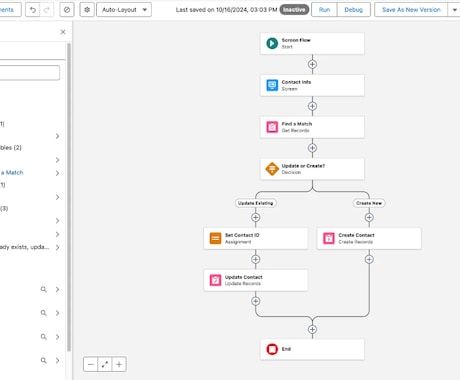Zoom in the canvas with plus button
Screen dimensions: 460x380
coord(119,364)
